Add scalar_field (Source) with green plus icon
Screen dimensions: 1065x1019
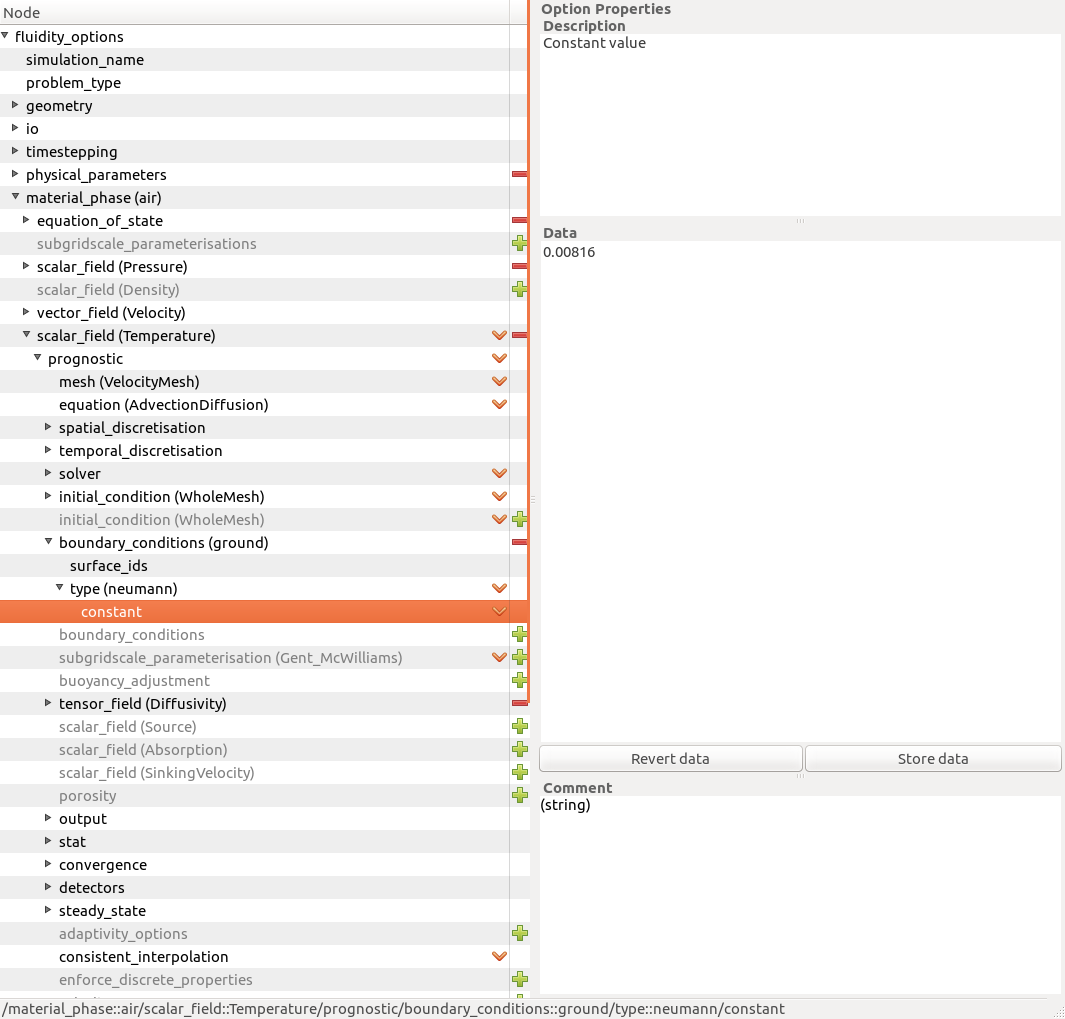pyautogui.click(x=520, y=726)
